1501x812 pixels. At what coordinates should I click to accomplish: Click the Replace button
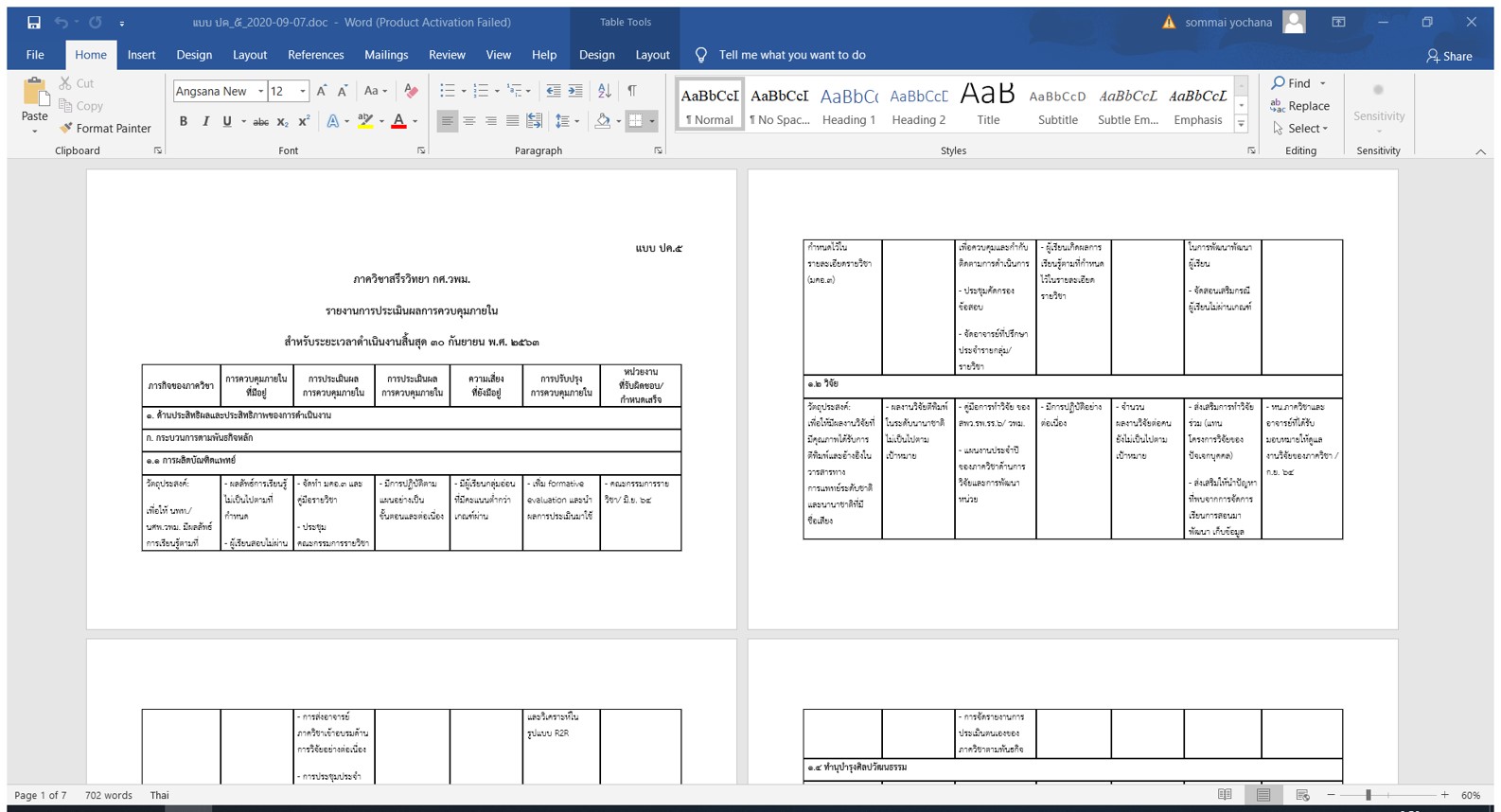(x=1300, y=106)
